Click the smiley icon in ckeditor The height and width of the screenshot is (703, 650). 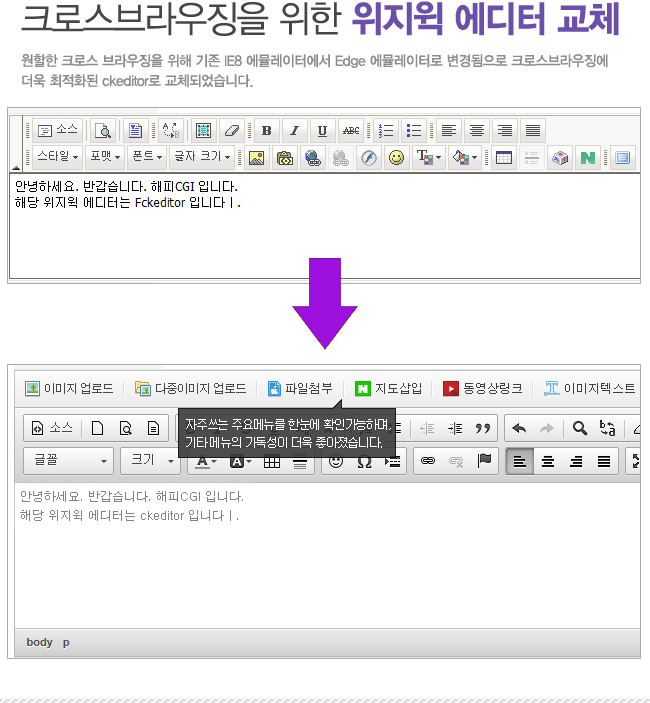(336, 461)
